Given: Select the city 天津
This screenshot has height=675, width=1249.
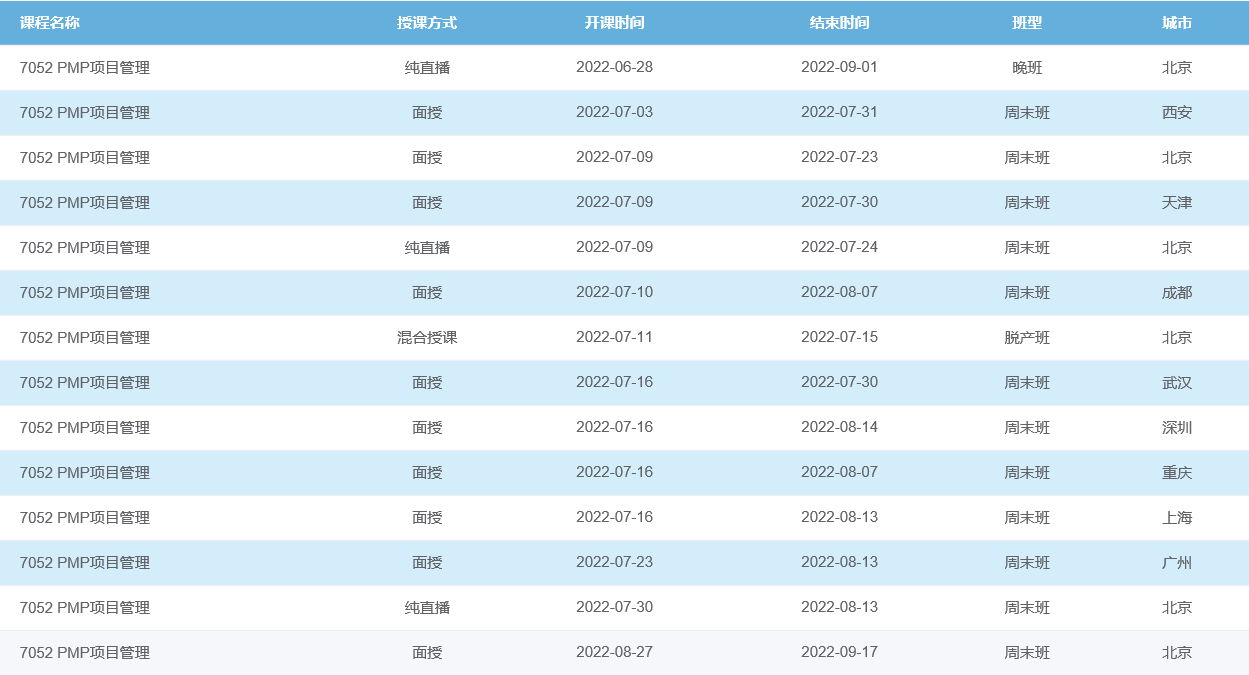Looking at the screenshot, I should coord(1177,203).
